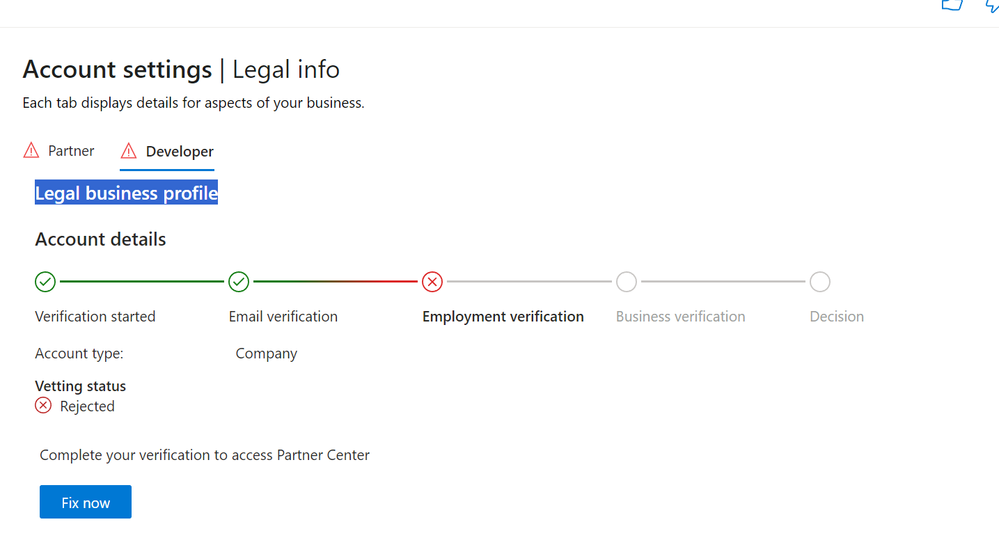Click the greyed Business verification label

(x=680, y=316)
